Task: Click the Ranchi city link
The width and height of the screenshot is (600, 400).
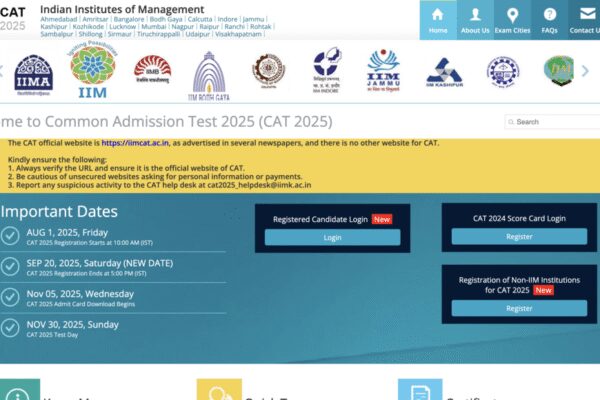Action: pos(235,27)
